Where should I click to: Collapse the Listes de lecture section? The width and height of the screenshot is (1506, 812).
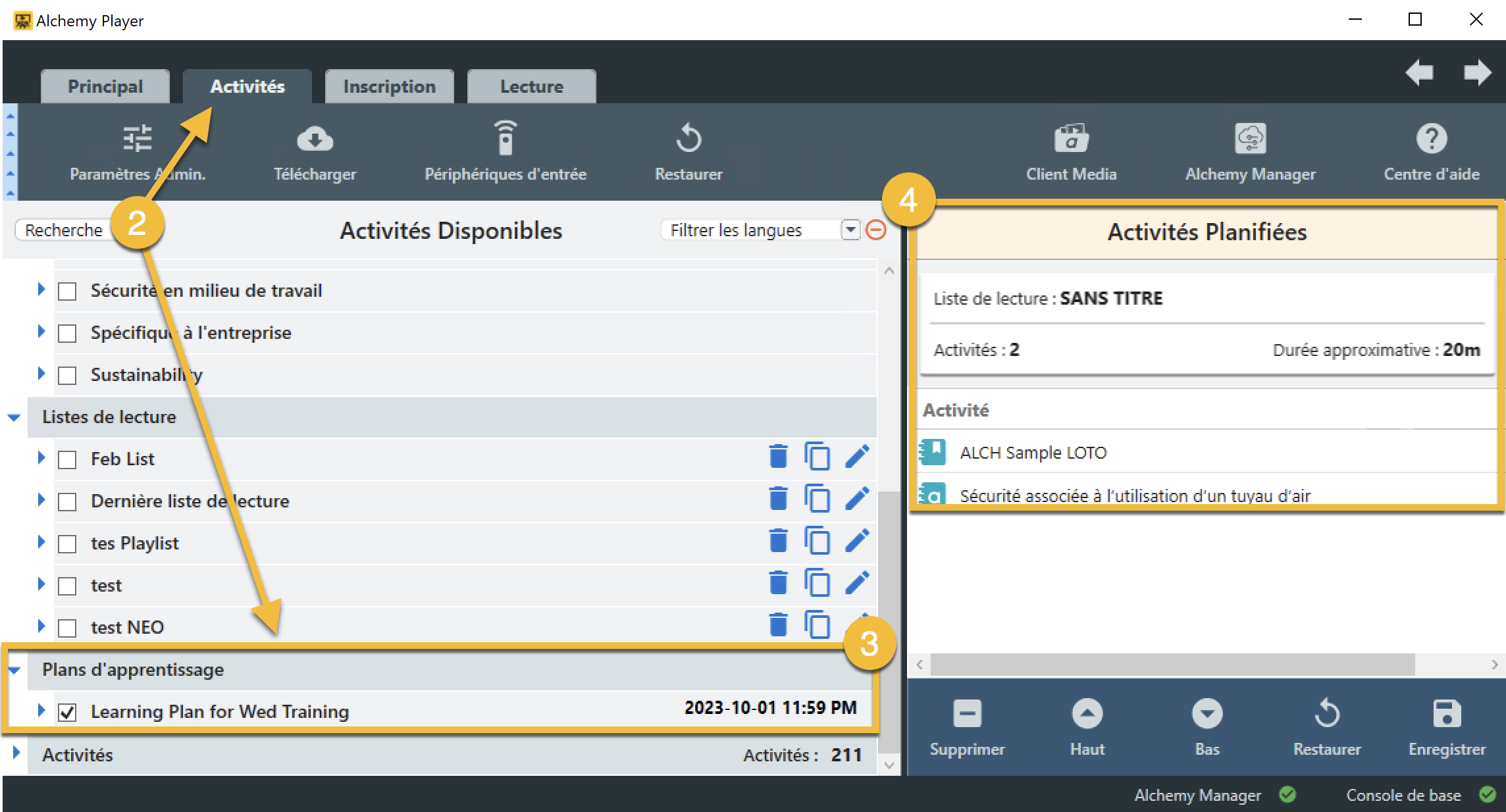[14, 417]
